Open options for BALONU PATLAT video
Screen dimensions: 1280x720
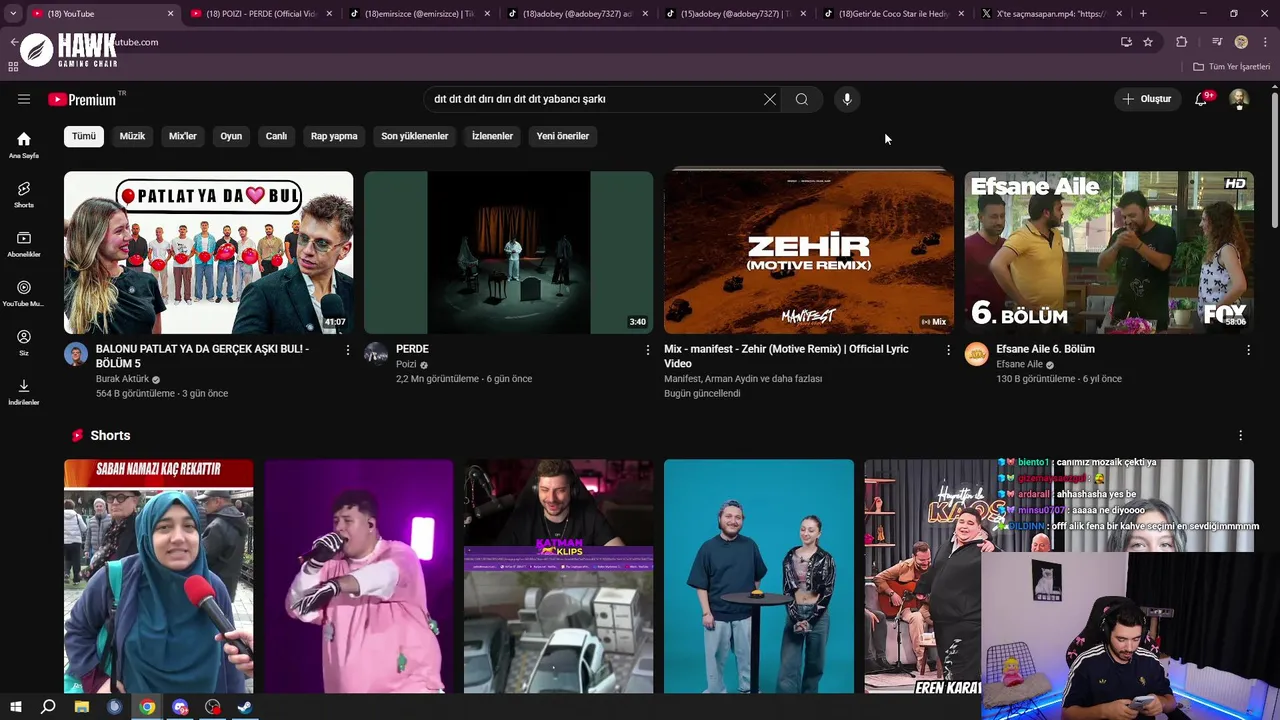pos(348,350)
